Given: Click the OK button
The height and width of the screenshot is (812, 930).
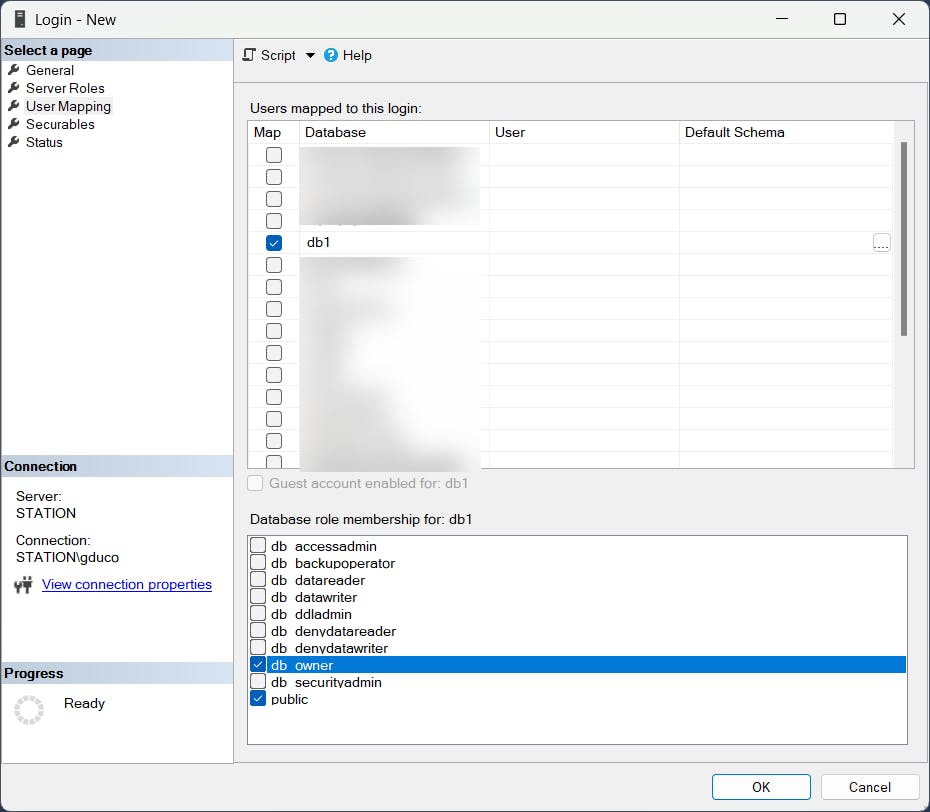Looking at the screenshot, I should tap(761, 787).
